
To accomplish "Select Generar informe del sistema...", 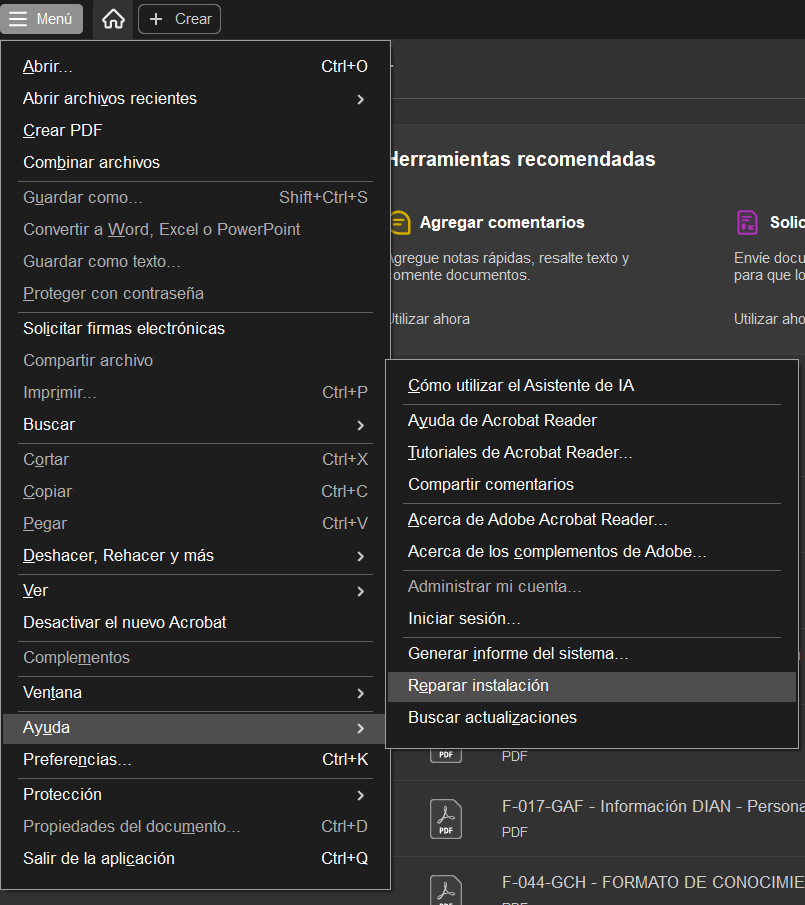I will pos(591,654).
